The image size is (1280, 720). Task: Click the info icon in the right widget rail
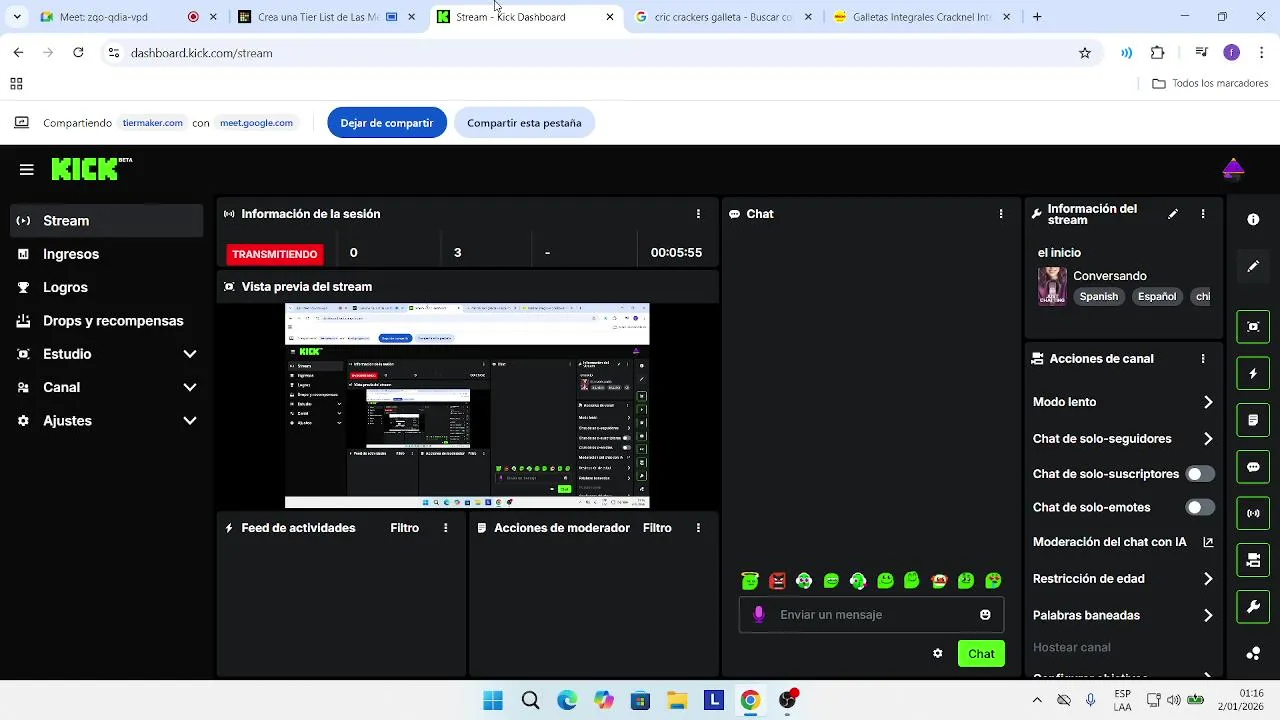coord(1253,219)
